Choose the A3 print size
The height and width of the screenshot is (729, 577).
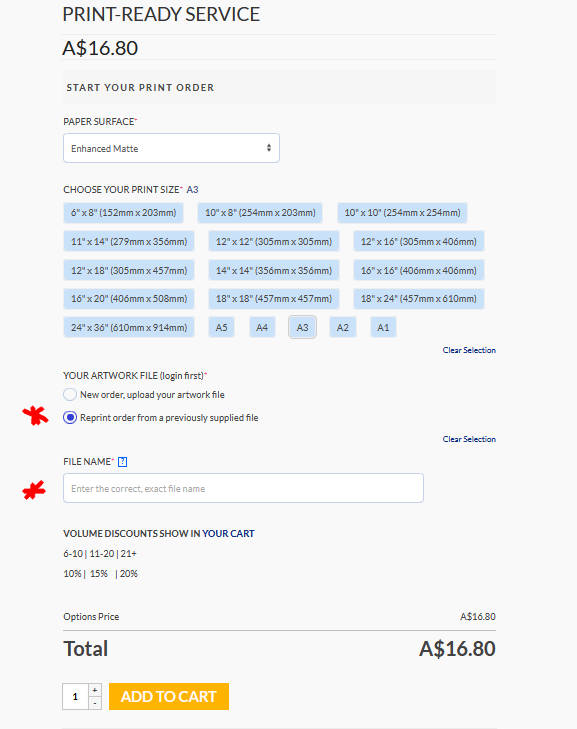coord(302,327)
